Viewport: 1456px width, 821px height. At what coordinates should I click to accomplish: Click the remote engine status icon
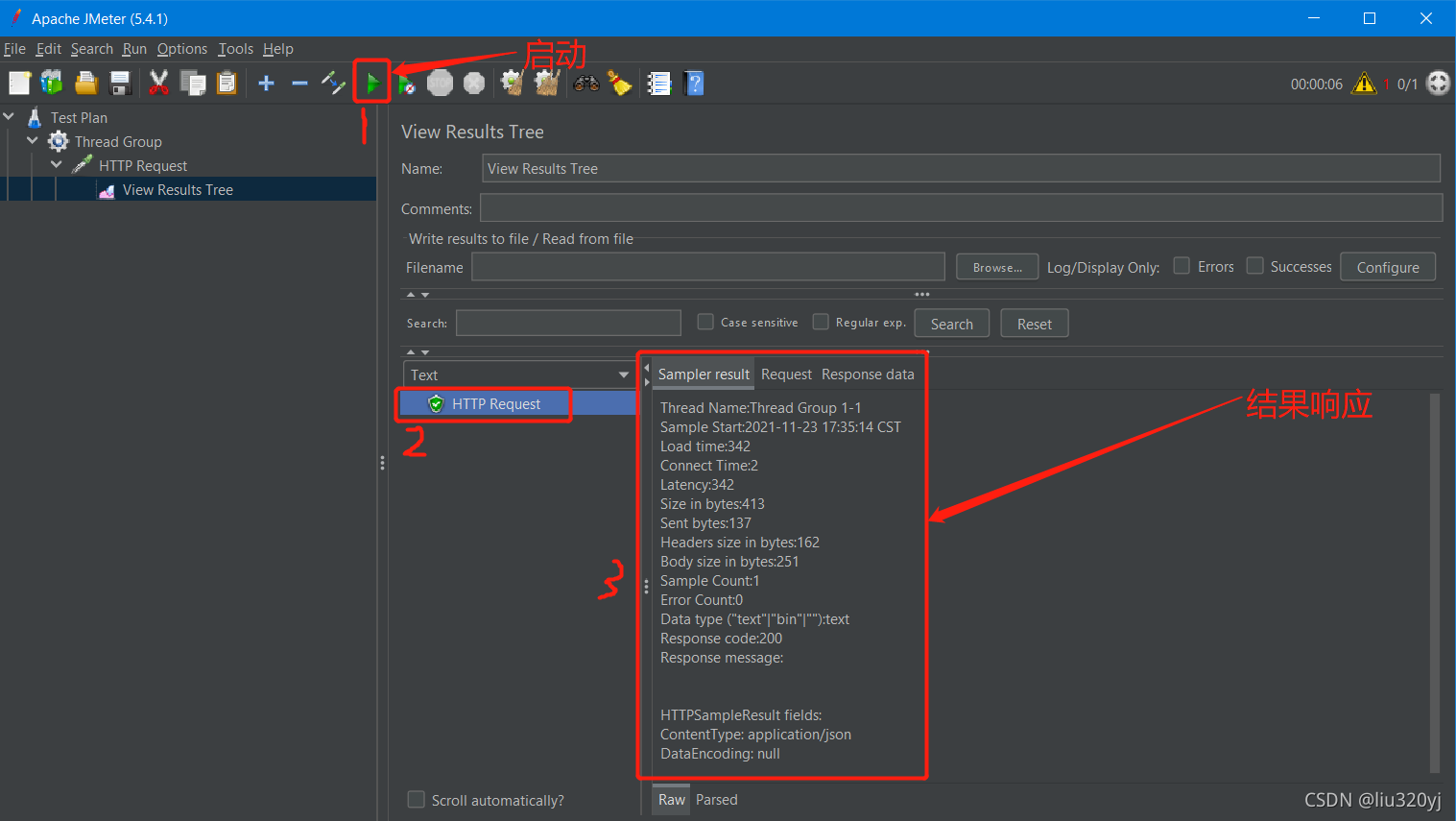coord(1438,84)
